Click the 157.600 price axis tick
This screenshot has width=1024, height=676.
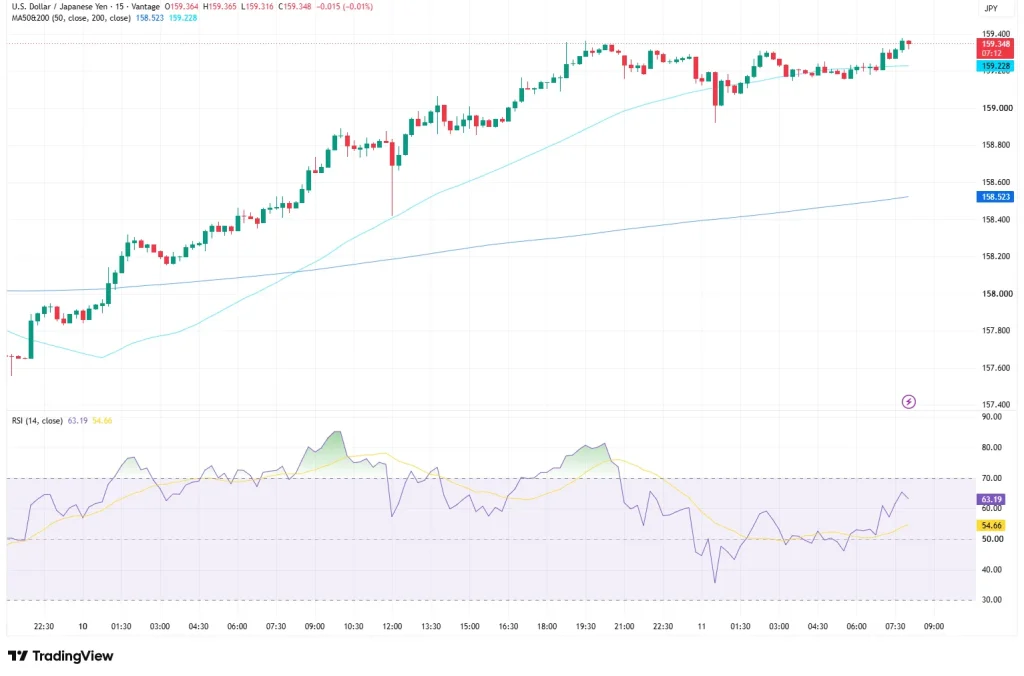click(x=997, y=368)
